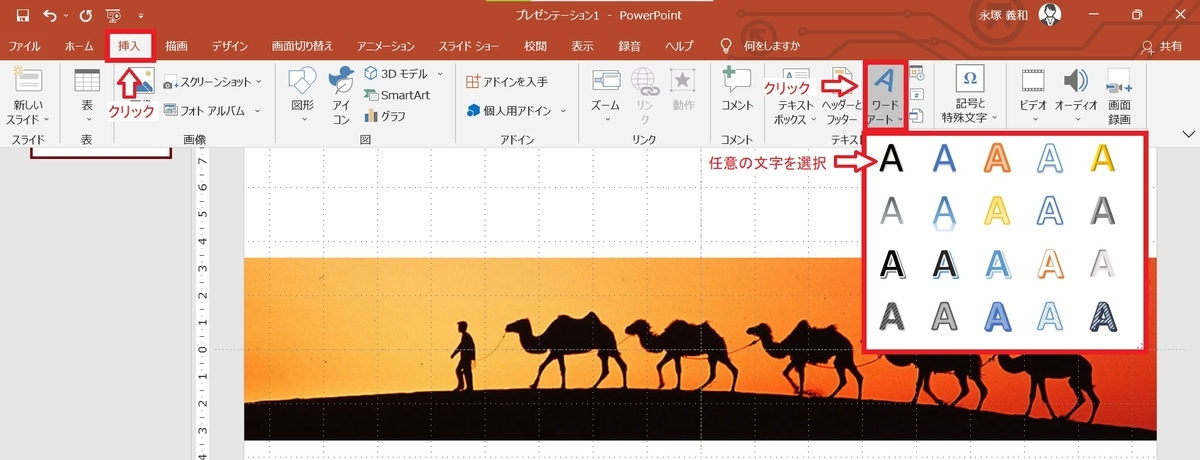Open the スクリーンショット dropdown

(x=212, y=81)
